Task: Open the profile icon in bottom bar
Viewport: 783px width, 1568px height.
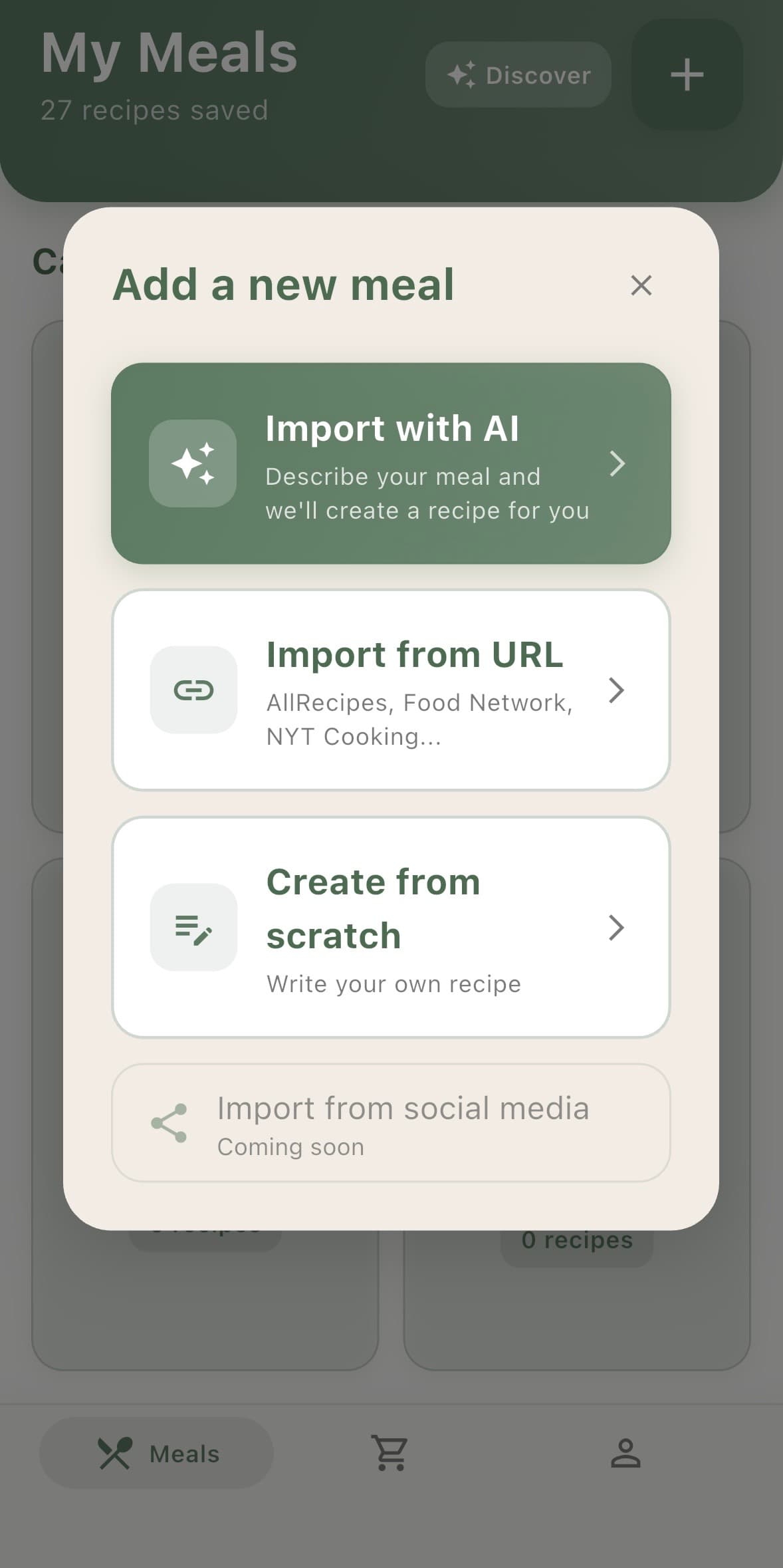Action: pos(625,1453)
